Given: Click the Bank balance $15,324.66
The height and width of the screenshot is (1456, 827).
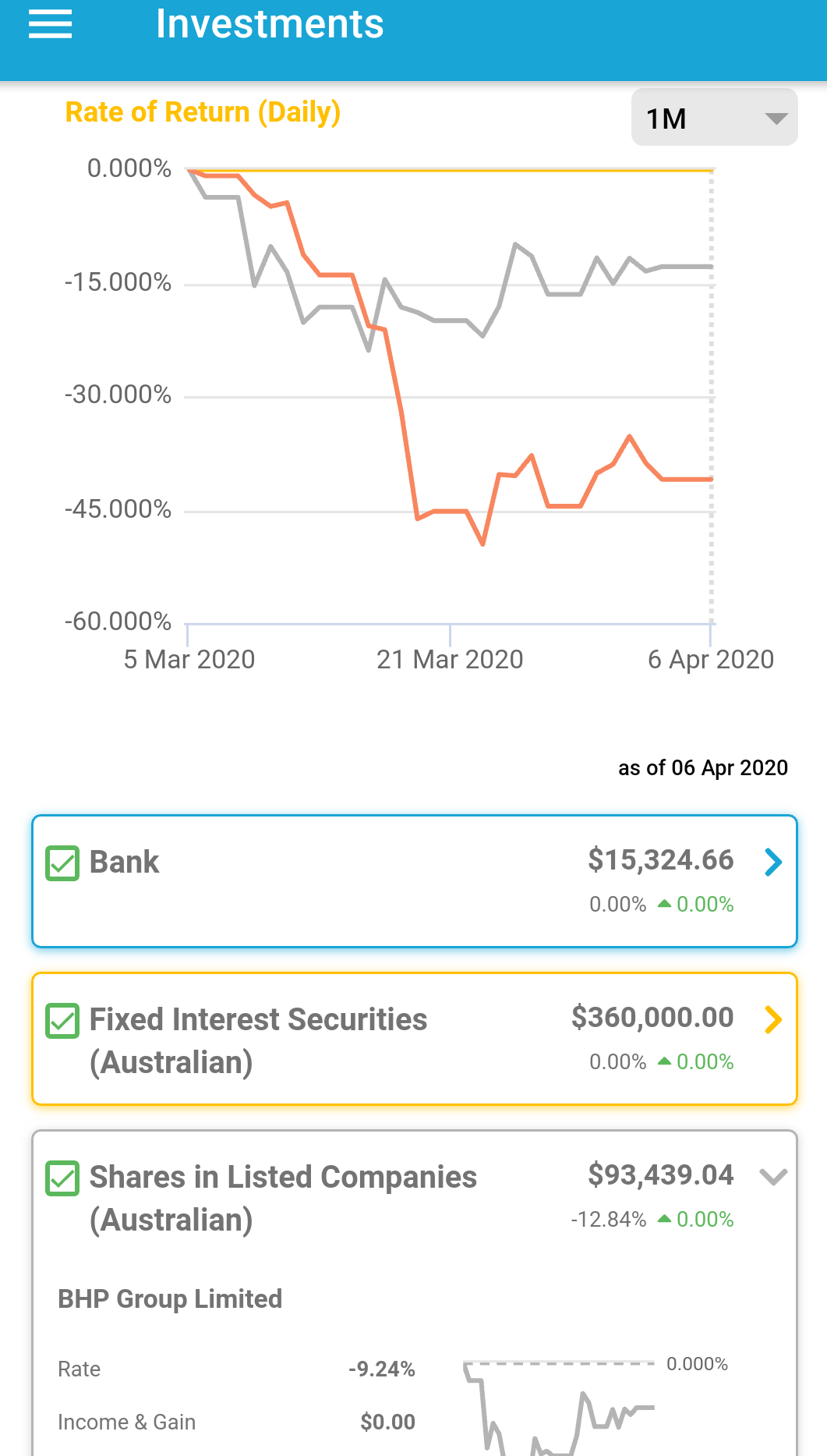Looking at the screenshot, I should [x=660, y=859].
